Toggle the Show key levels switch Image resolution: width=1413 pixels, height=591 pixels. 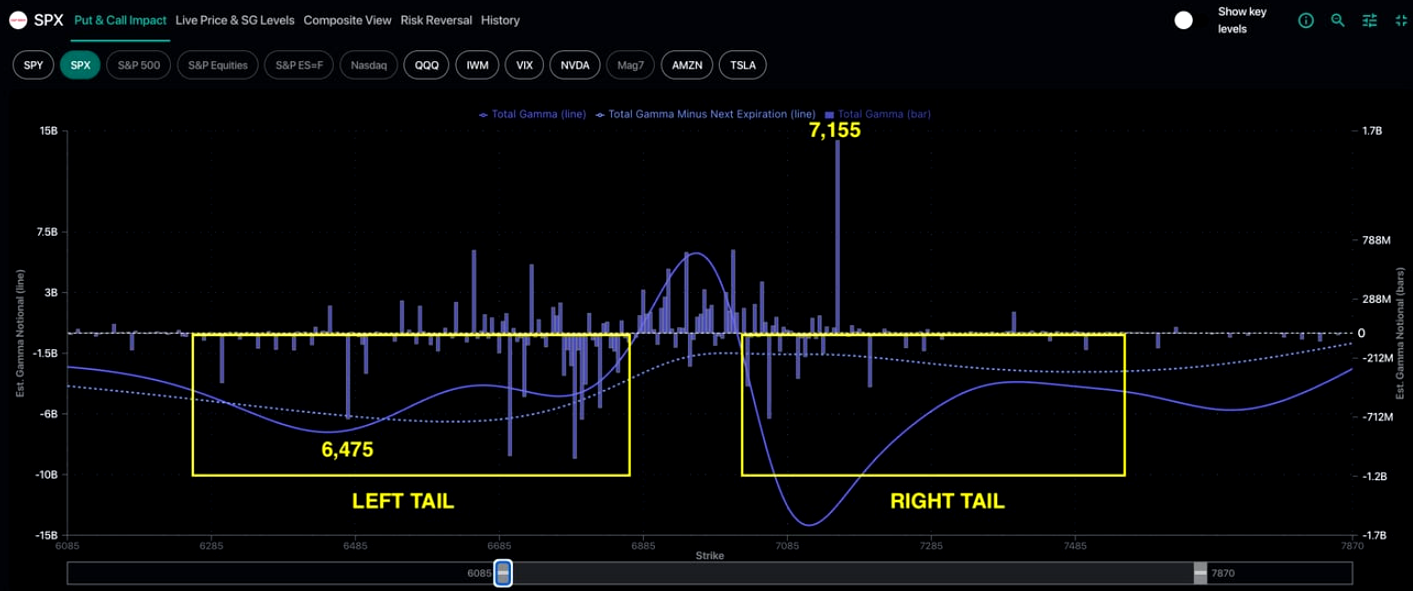(x=1183, y=20)
